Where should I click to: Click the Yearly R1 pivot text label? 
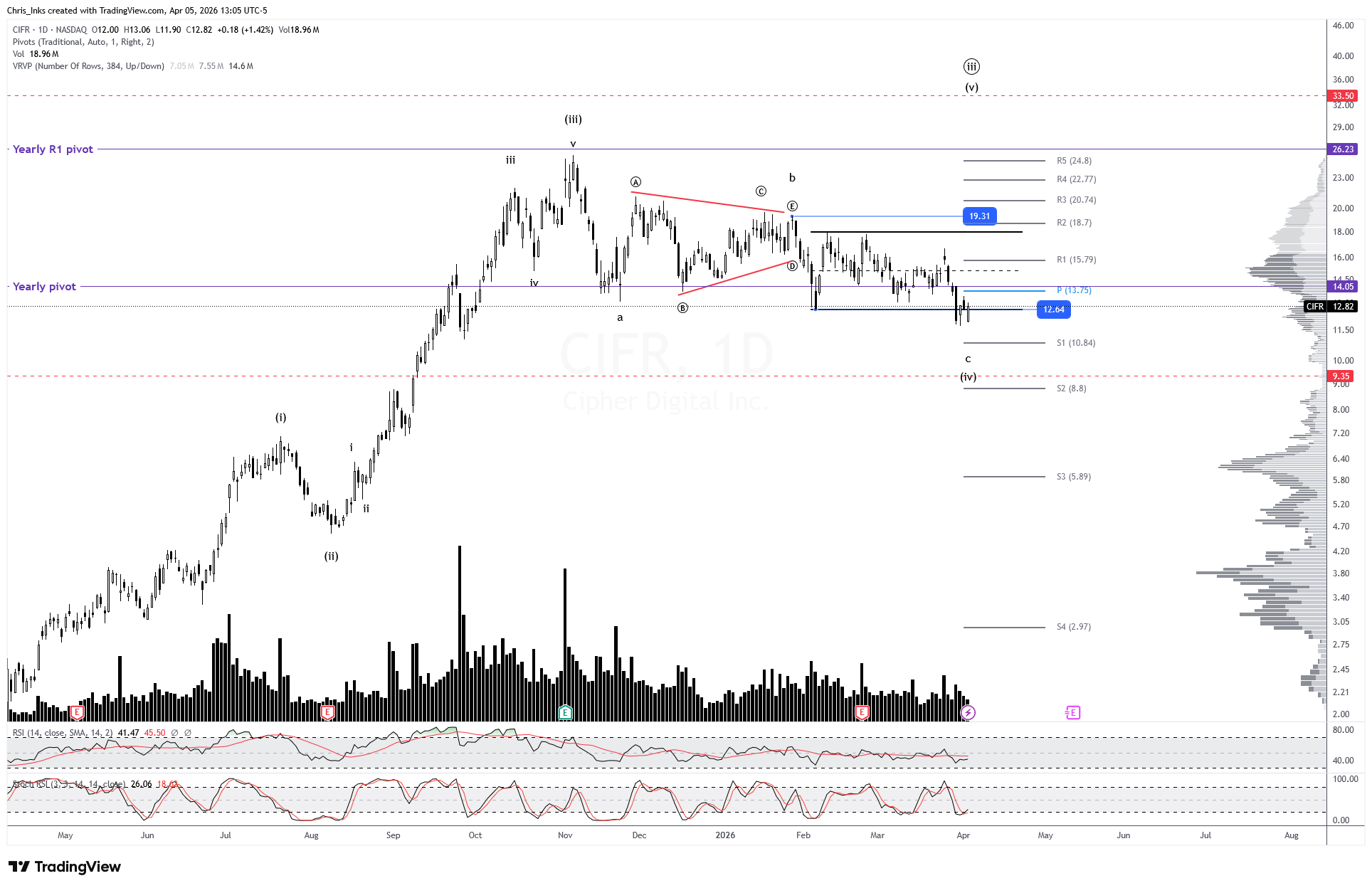click(x=53, y=149)
